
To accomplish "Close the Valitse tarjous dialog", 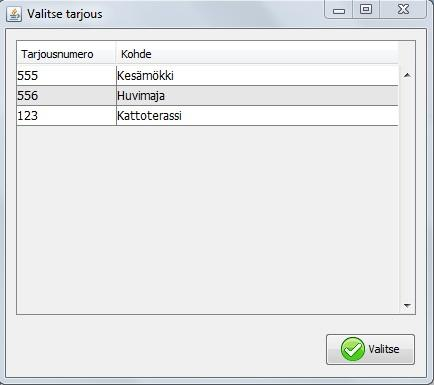I will [x=403, y=9].
